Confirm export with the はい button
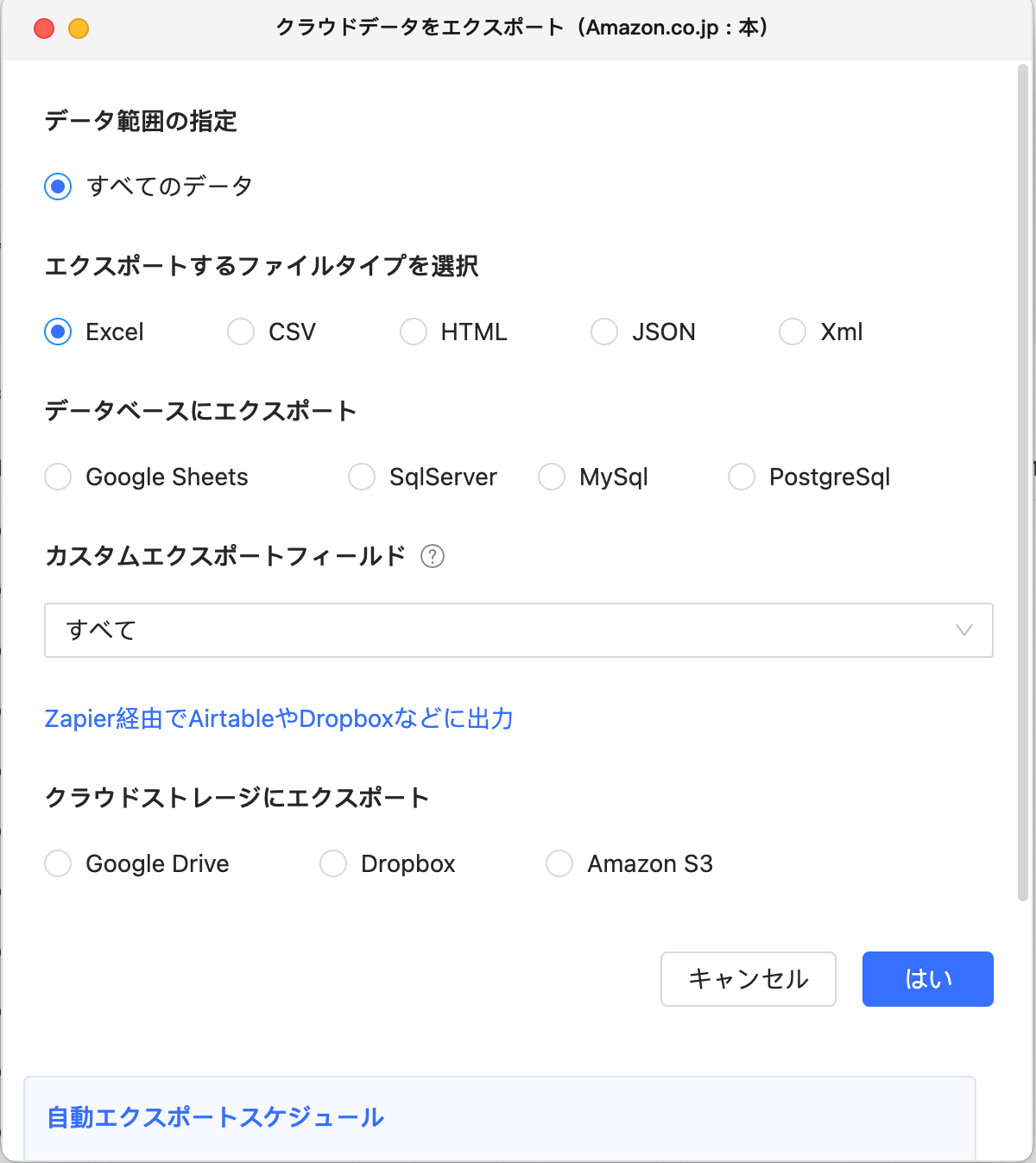 coord(928,979)
